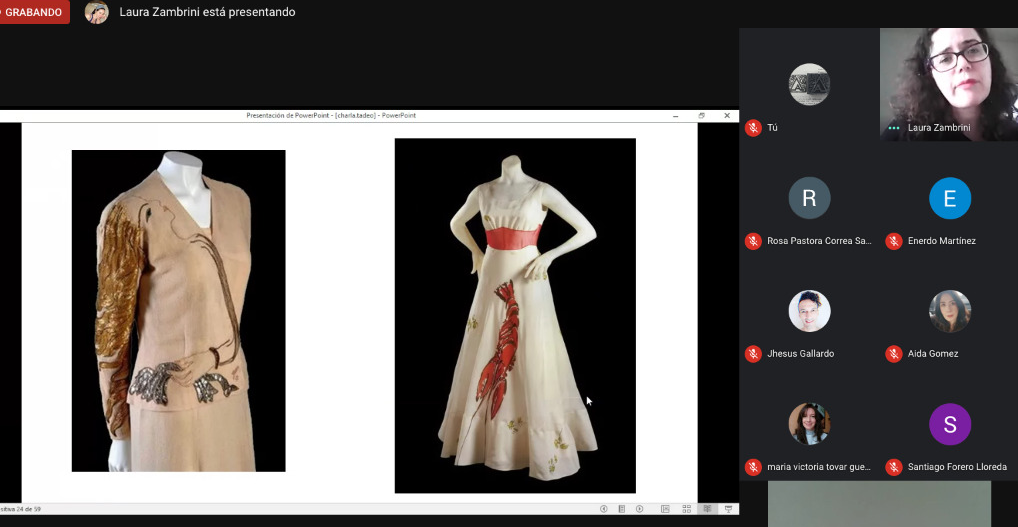1018x527 pixels.
Task: Click muted microphone icon next to Tú
Action: click(753, 128)
